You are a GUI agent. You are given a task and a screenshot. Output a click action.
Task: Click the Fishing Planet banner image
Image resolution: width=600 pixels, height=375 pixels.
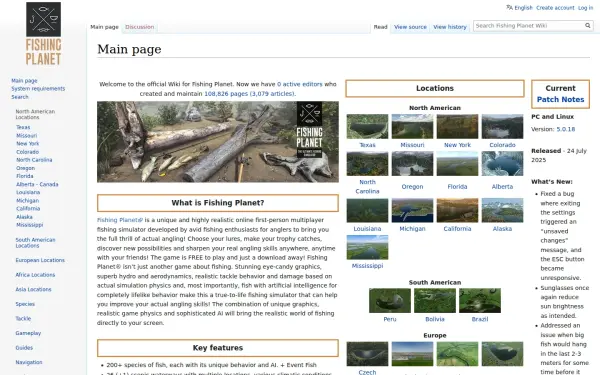click(218, 142)
